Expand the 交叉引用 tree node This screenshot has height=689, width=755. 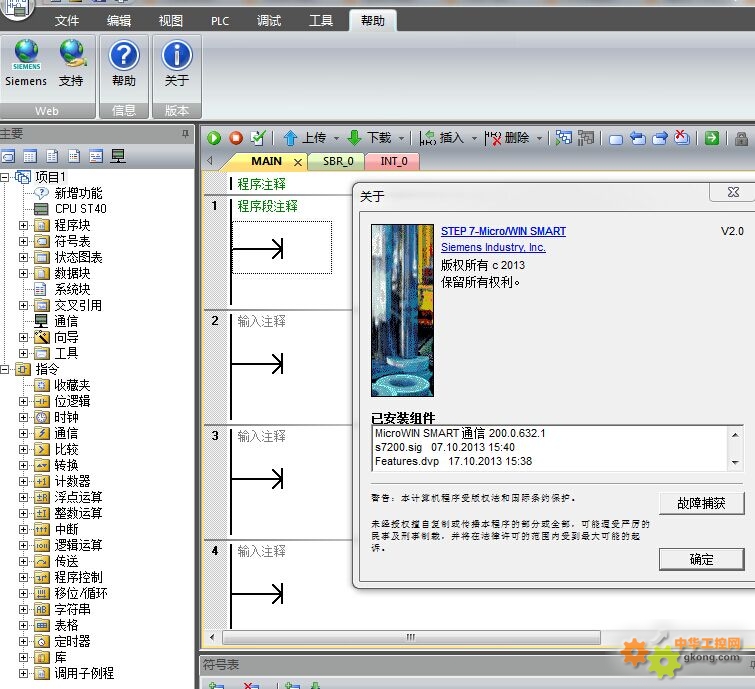pos(23,305)
